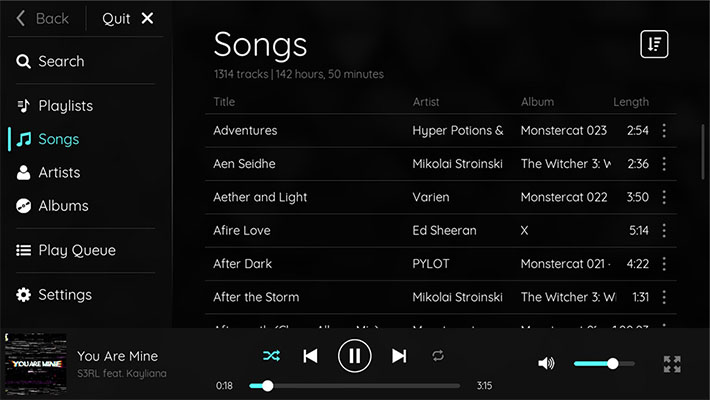Pause the current track

pyautogui.click(x=355, y=356)
